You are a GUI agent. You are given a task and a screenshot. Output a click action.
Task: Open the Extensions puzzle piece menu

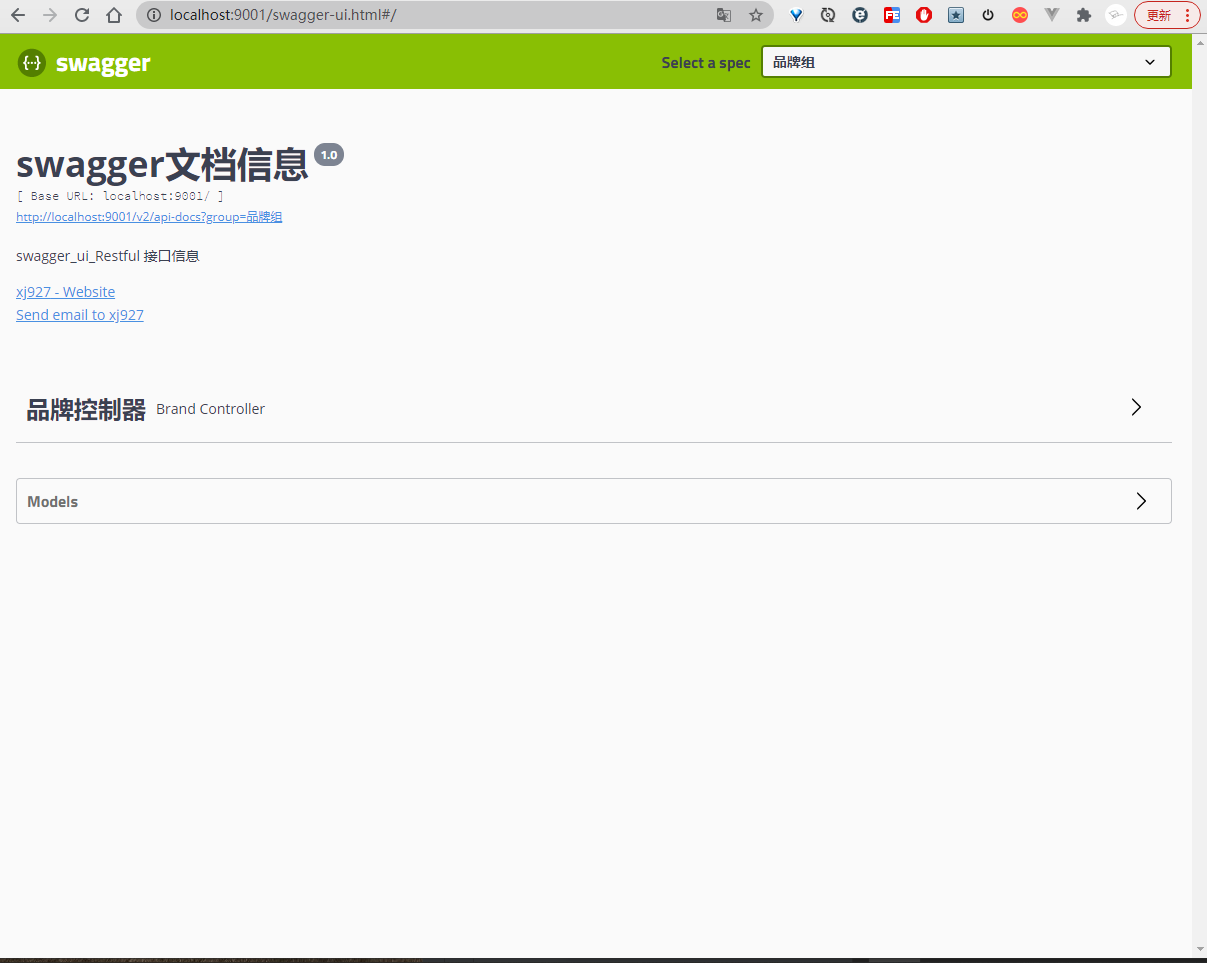1084,15
